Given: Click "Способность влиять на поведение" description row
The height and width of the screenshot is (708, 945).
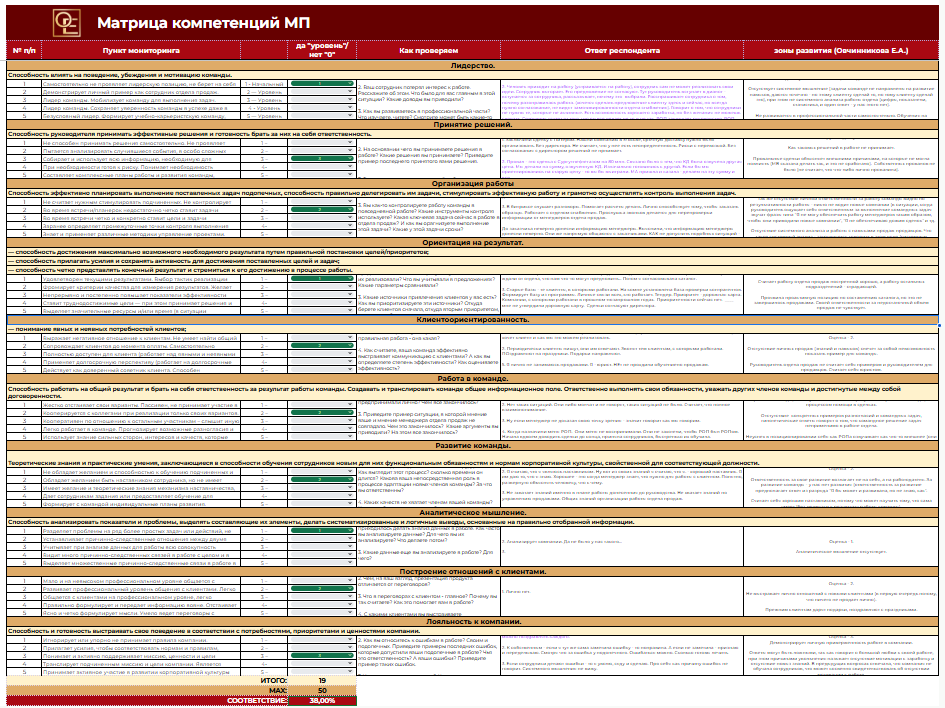Looking at the screenshot, I should [472, 75].
